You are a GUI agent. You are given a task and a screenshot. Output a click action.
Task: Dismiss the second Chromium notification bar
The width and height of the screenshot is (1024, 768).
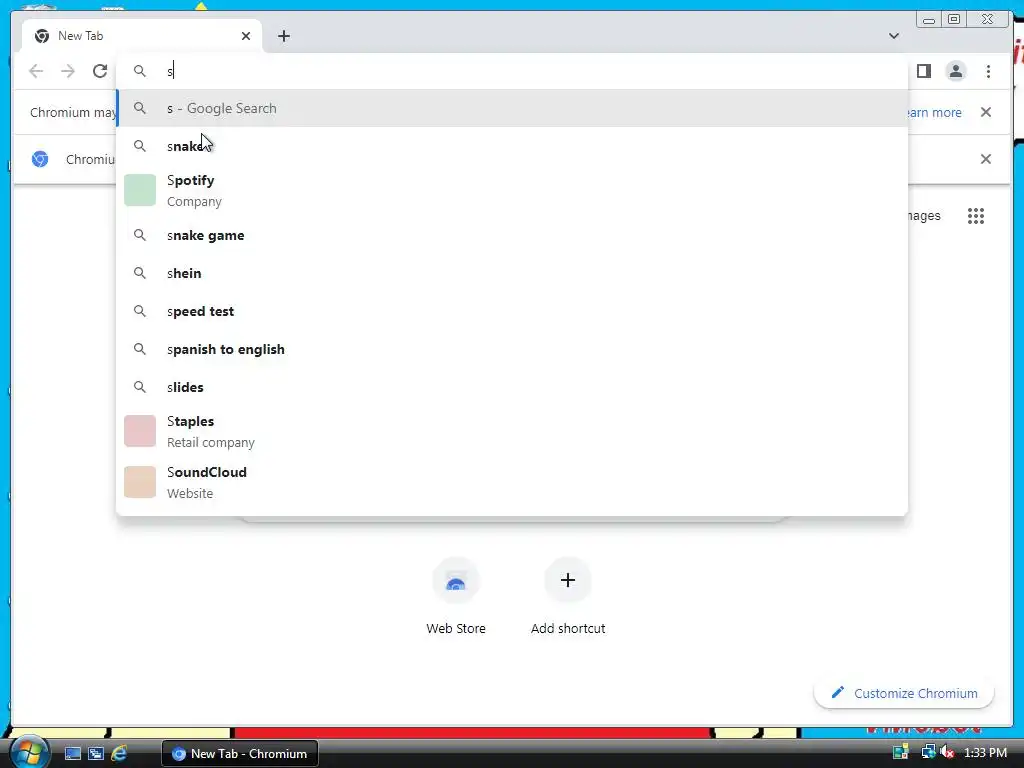pos(986,159)
